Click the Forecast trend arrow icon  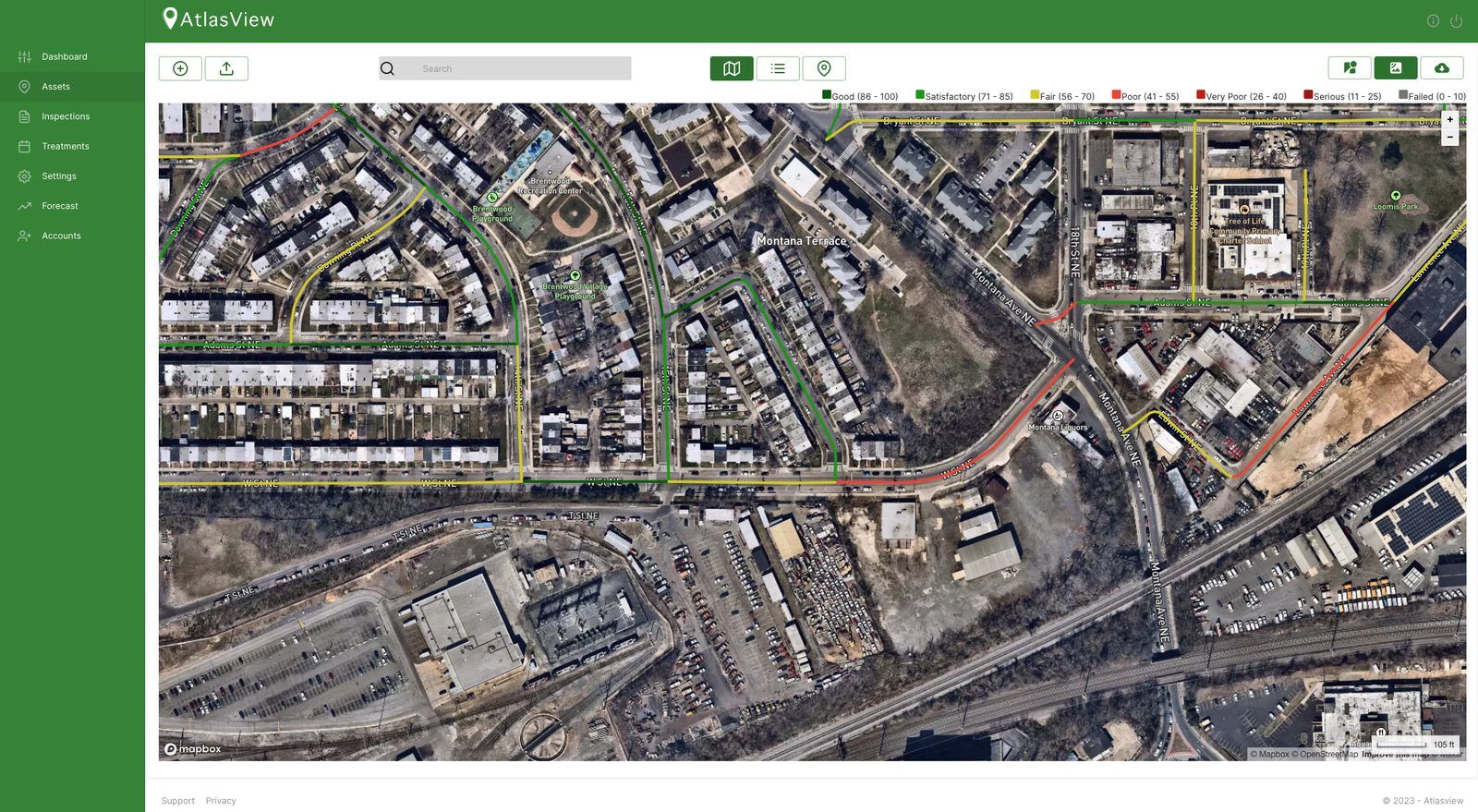coord(24,206)
